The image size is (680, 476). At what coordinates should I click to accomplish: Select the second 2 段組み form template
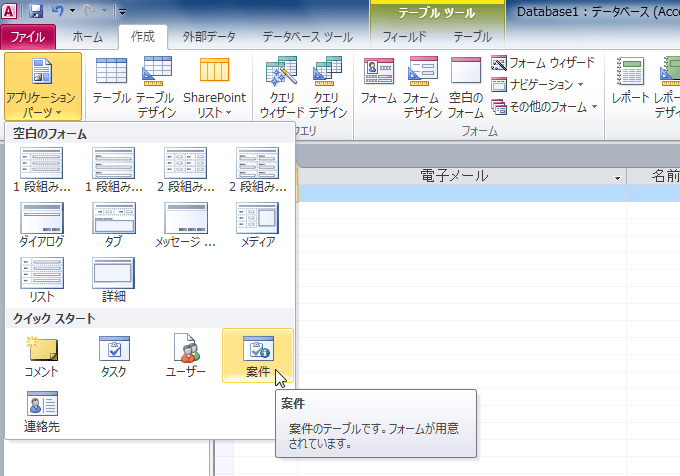point(258,170)
